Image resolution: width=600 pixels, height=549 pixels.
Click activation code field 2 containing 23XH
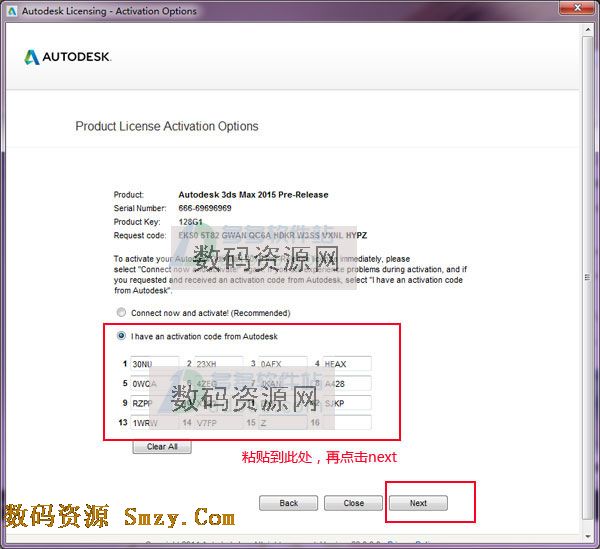[x=218, y=363]
